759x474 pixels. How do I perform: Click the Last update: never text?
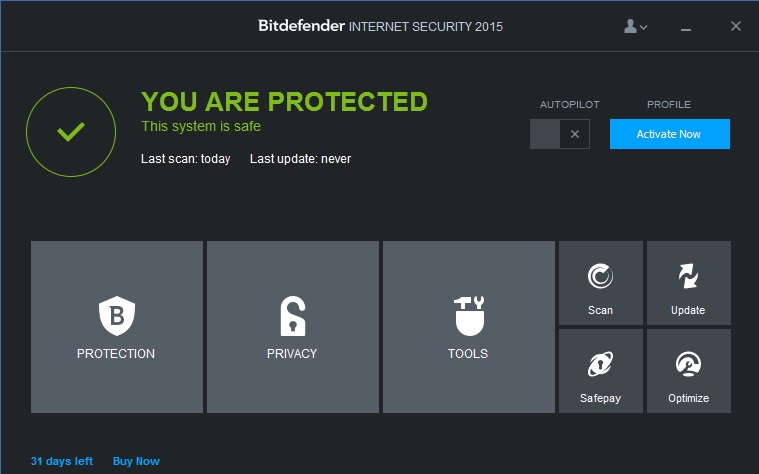pyautogui.click(x=300, y=159)
